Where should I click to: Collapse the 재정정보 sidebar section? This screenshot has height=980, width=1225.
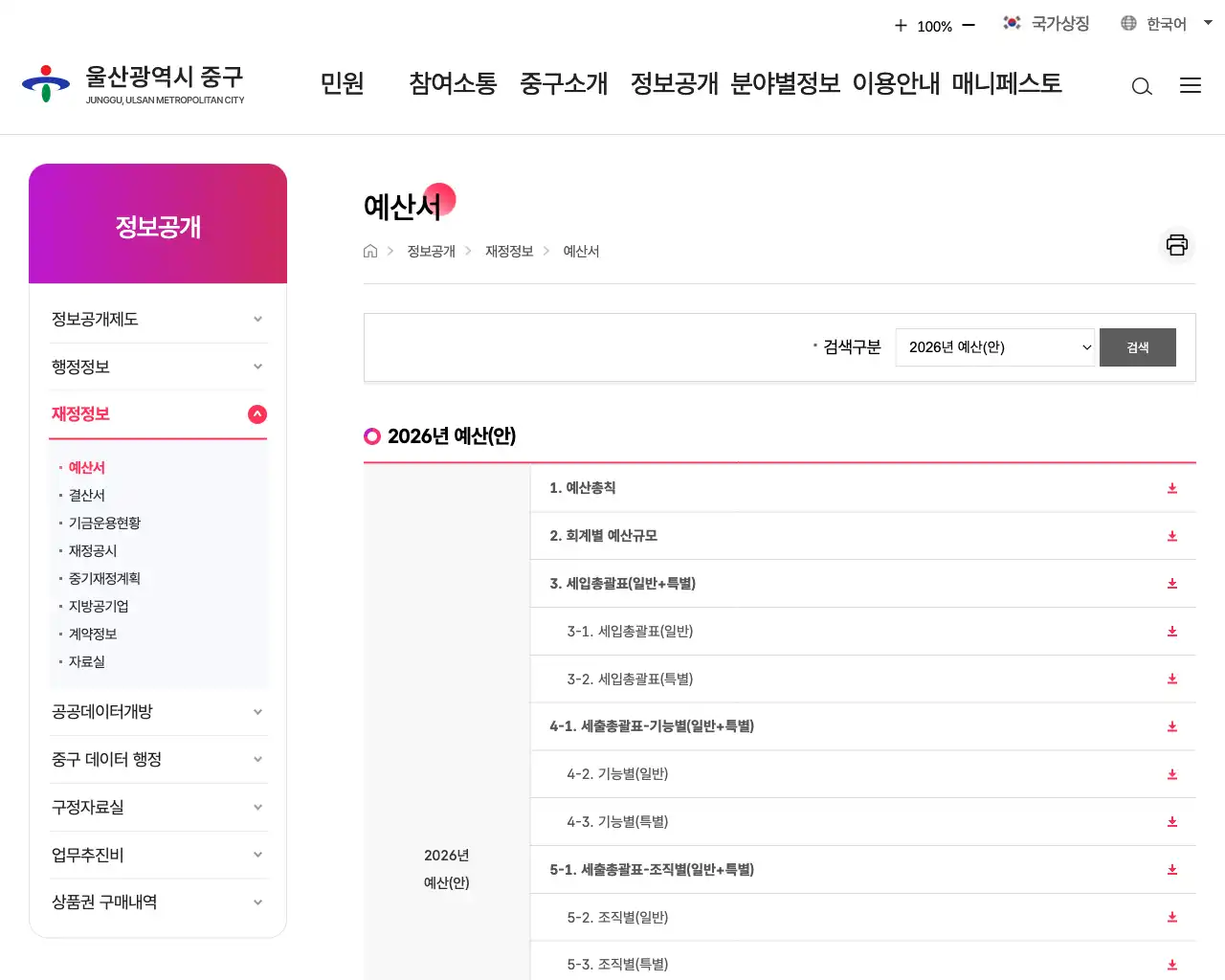[x=256, y=414]
